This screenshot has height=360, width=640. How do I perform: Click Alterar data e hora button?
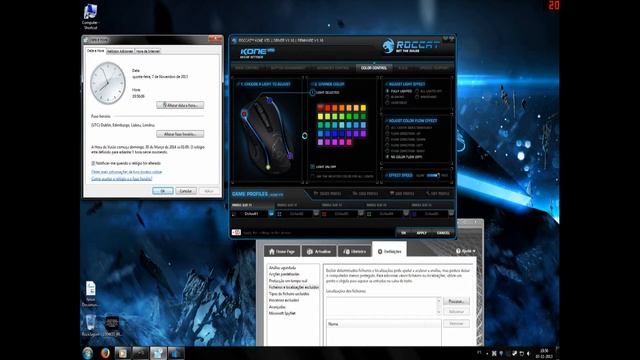[x=180, y=105]
